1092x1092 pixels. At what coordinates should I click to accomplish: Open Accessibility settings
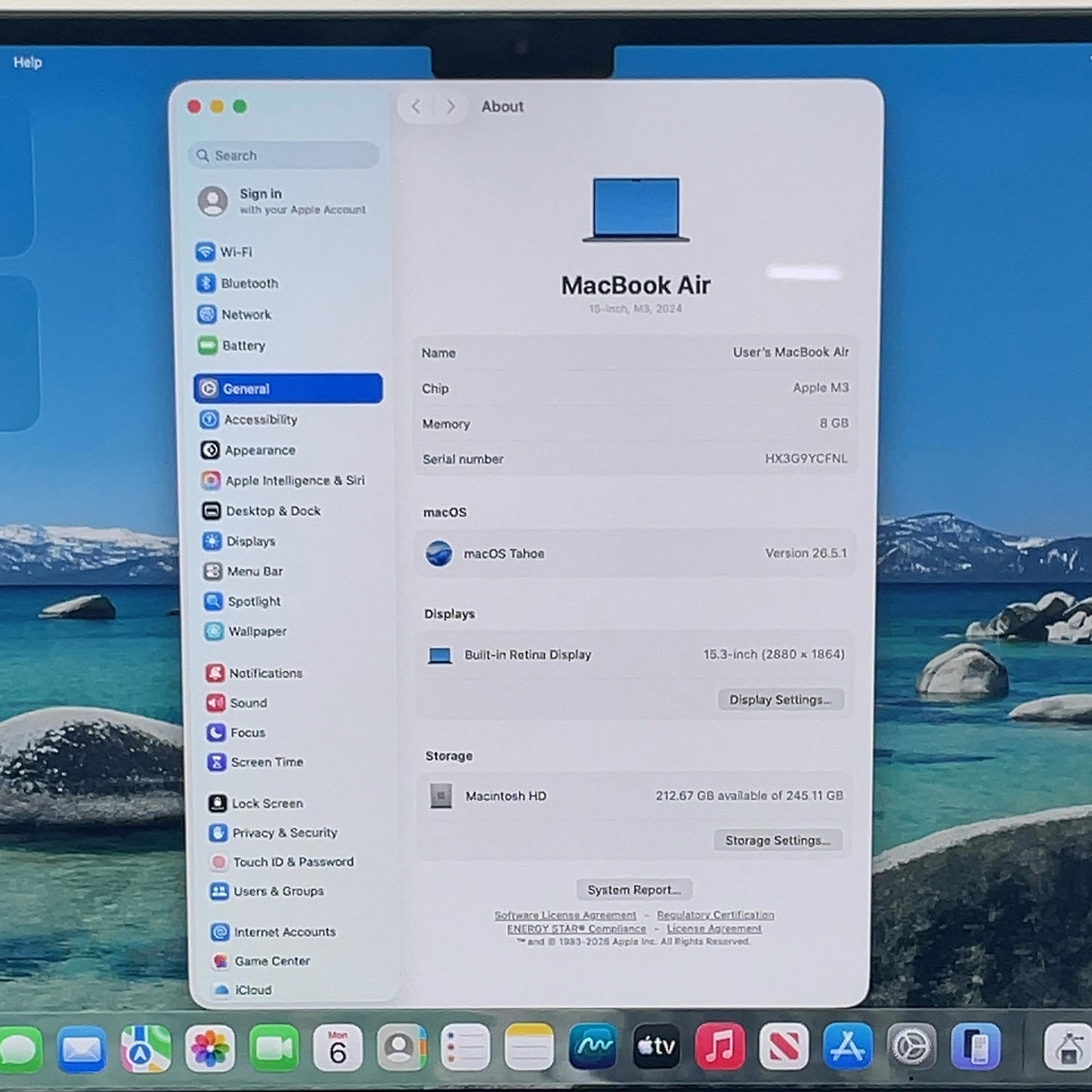pyautogui.click(x=249, y=419)
